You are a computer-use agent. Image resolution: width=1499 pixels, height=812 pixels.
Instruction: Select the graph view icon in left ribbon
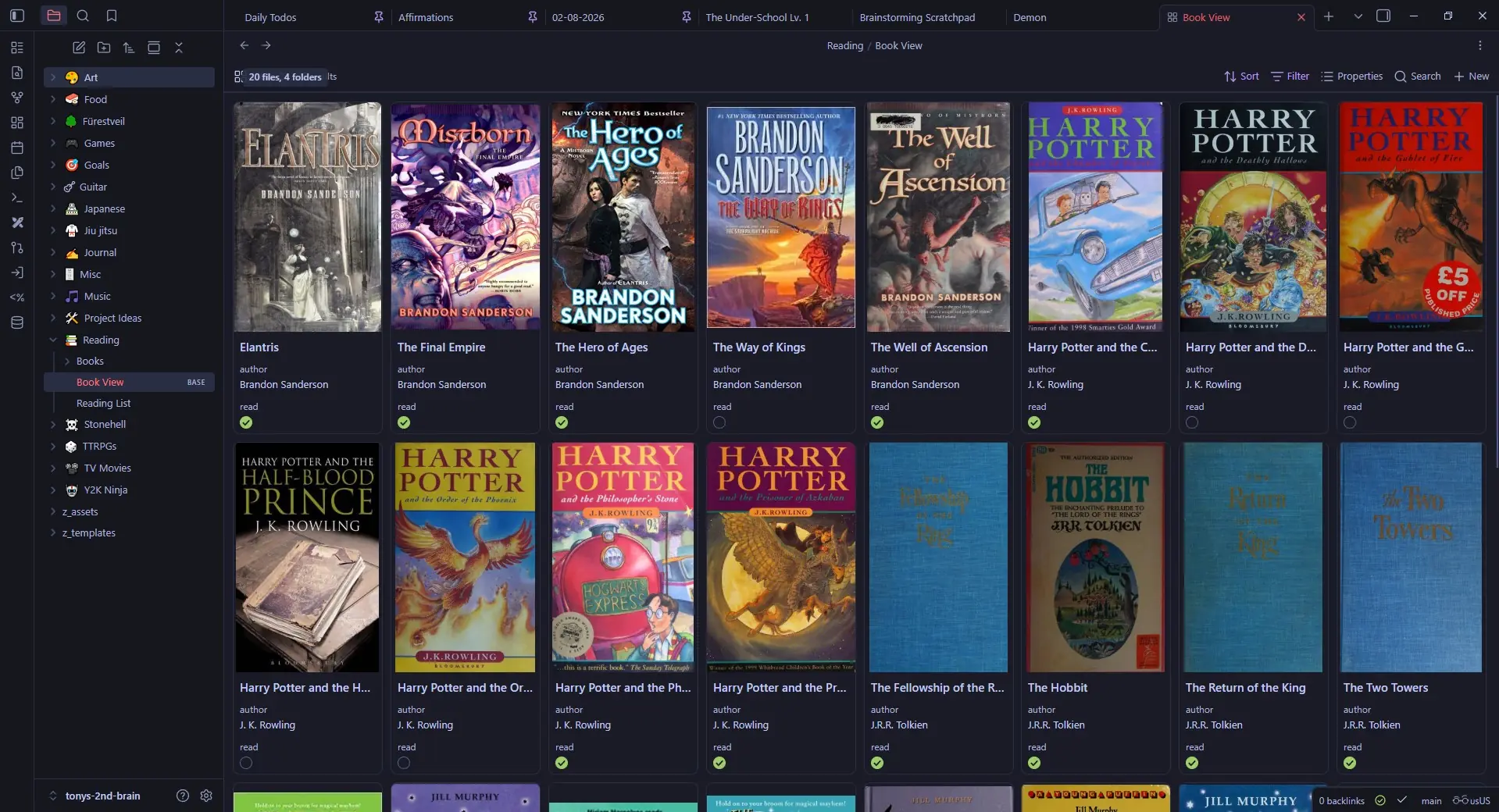pyautogui.click(x=17, y=97)
